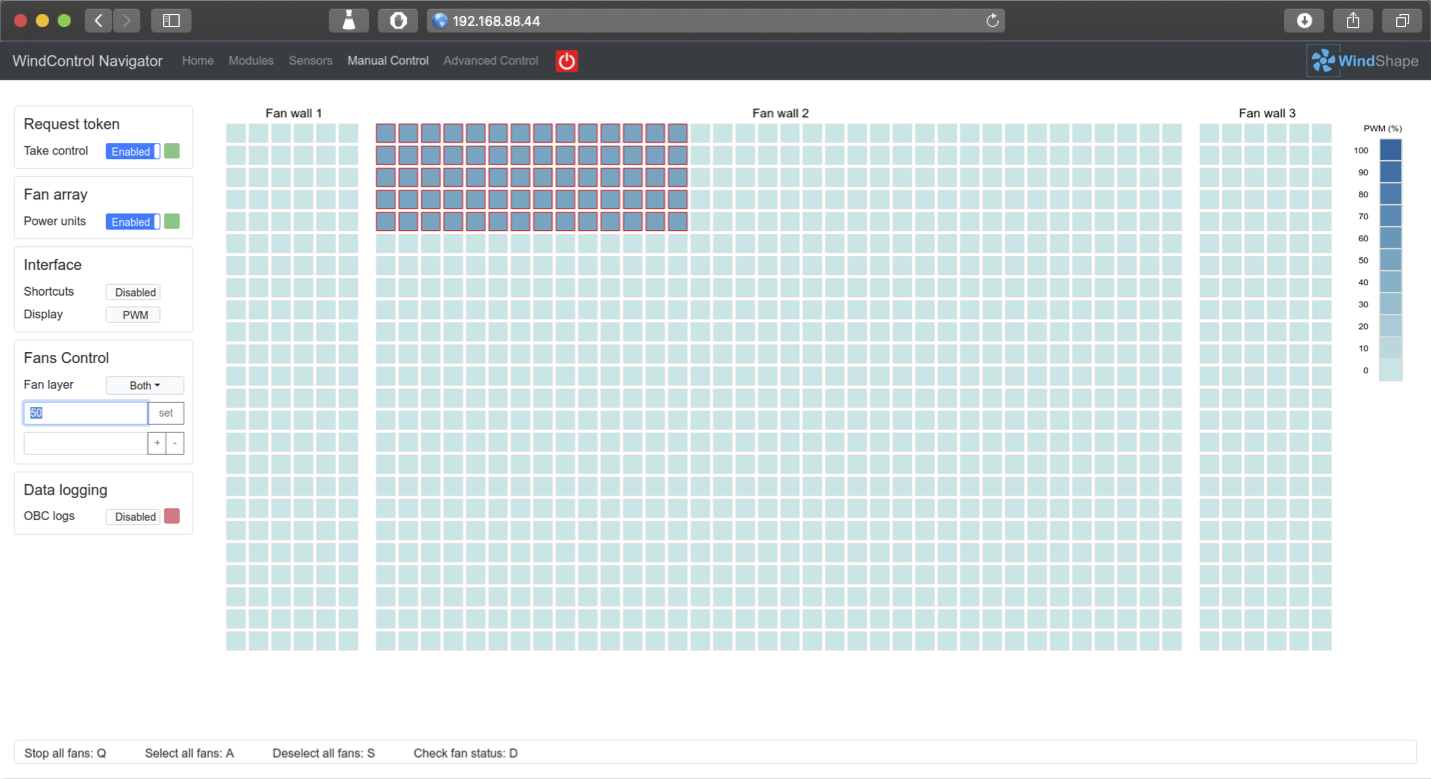Open the Safari downloads icon
The height and width of the screenshot is (779, 1431).
pos(1304,21)
